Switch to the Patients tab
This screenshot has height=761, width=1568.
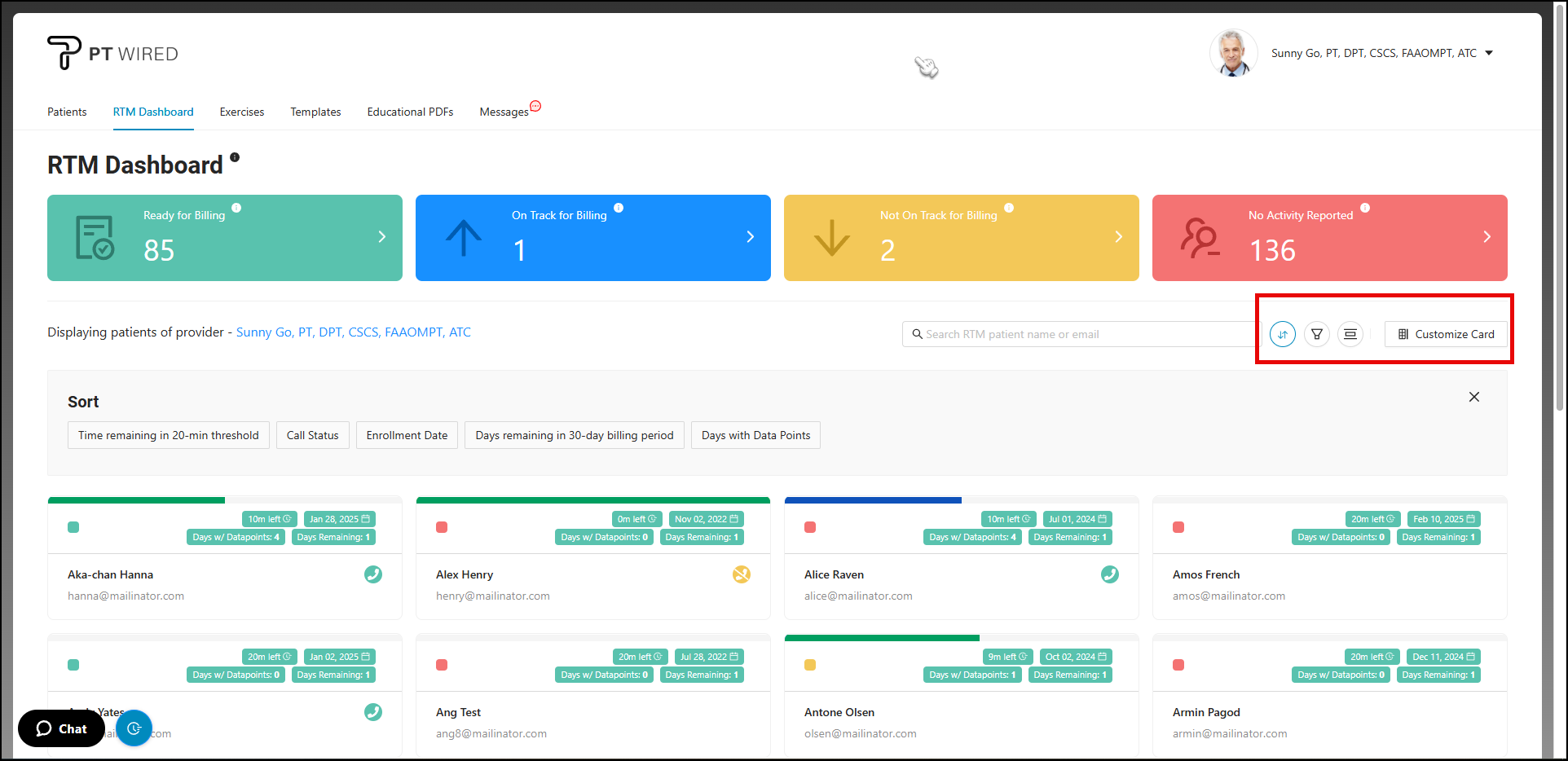pos(67,112)
